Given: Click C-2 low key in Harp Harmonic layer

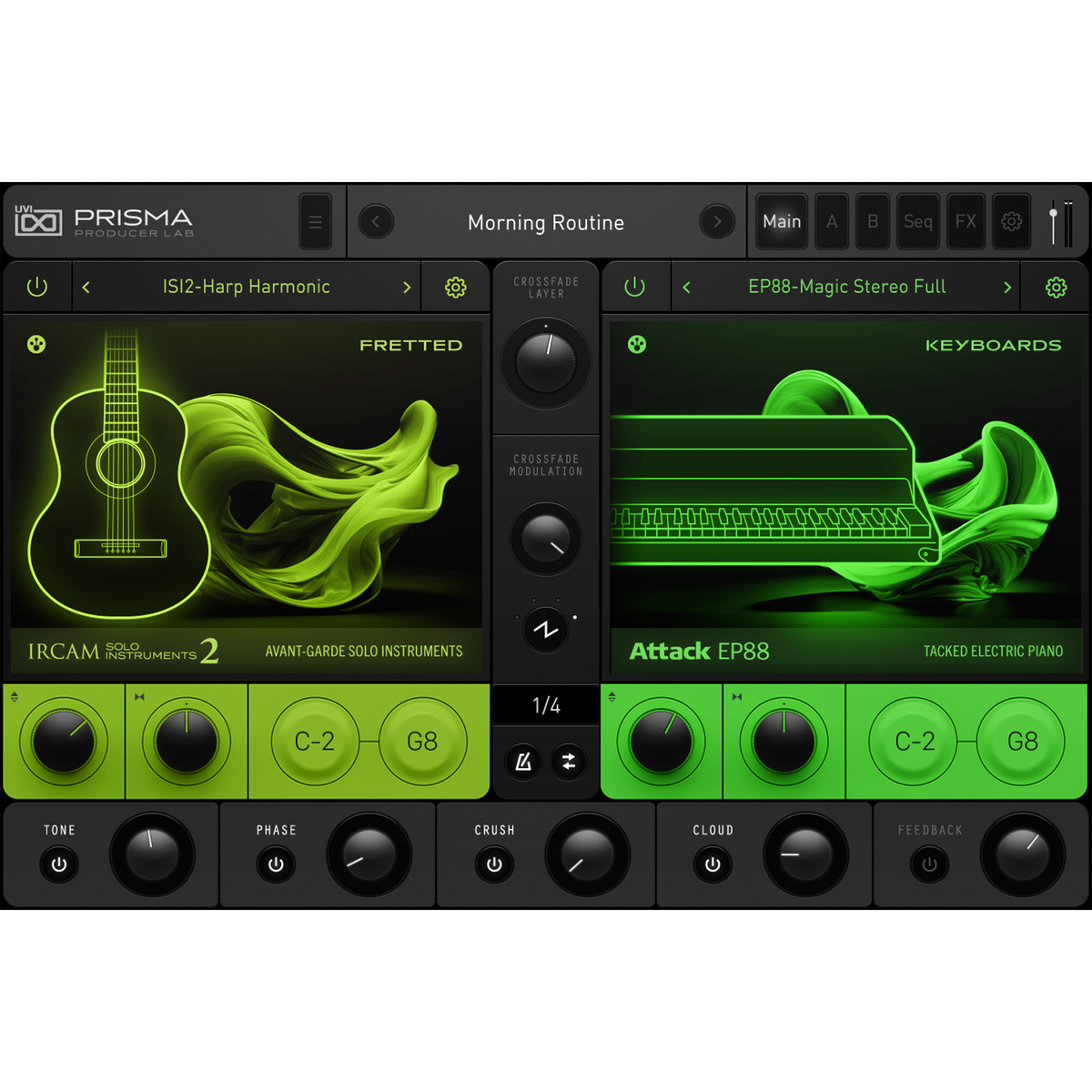Looking at the screenshot, I should click(315, 742).
